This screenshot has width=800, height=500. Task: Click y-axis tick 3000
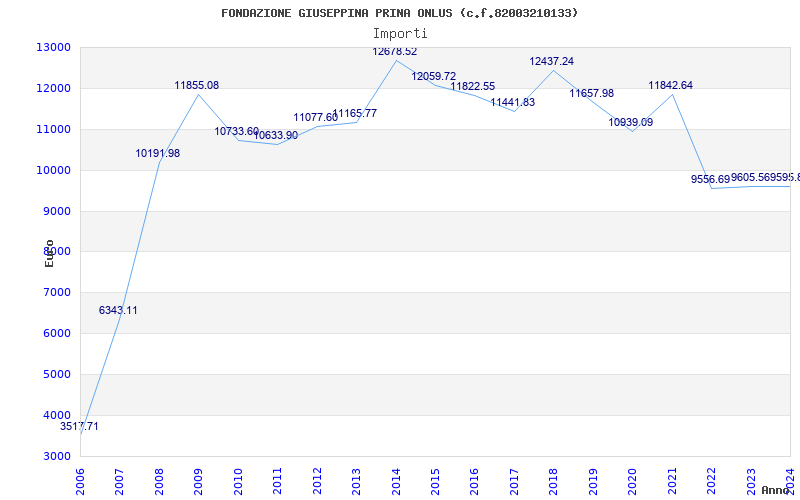pos(56,456)
